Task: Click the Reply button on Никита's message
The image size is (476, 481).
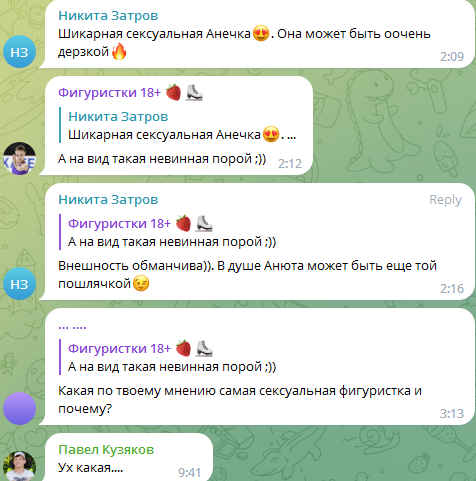Action: point(445,200)
